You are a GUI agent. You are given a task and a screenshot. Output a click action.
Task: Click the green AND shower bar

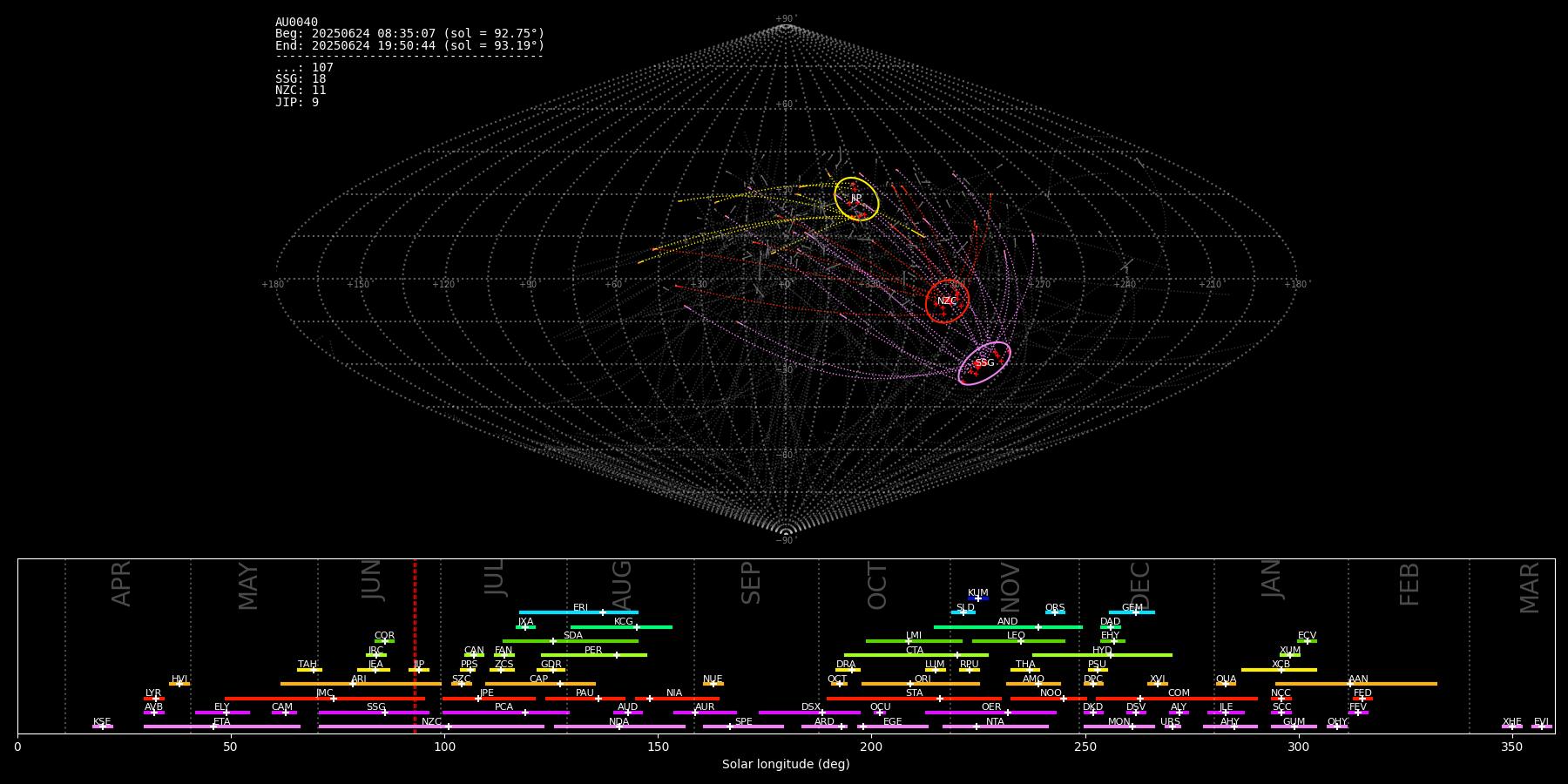pos(1008,626)
